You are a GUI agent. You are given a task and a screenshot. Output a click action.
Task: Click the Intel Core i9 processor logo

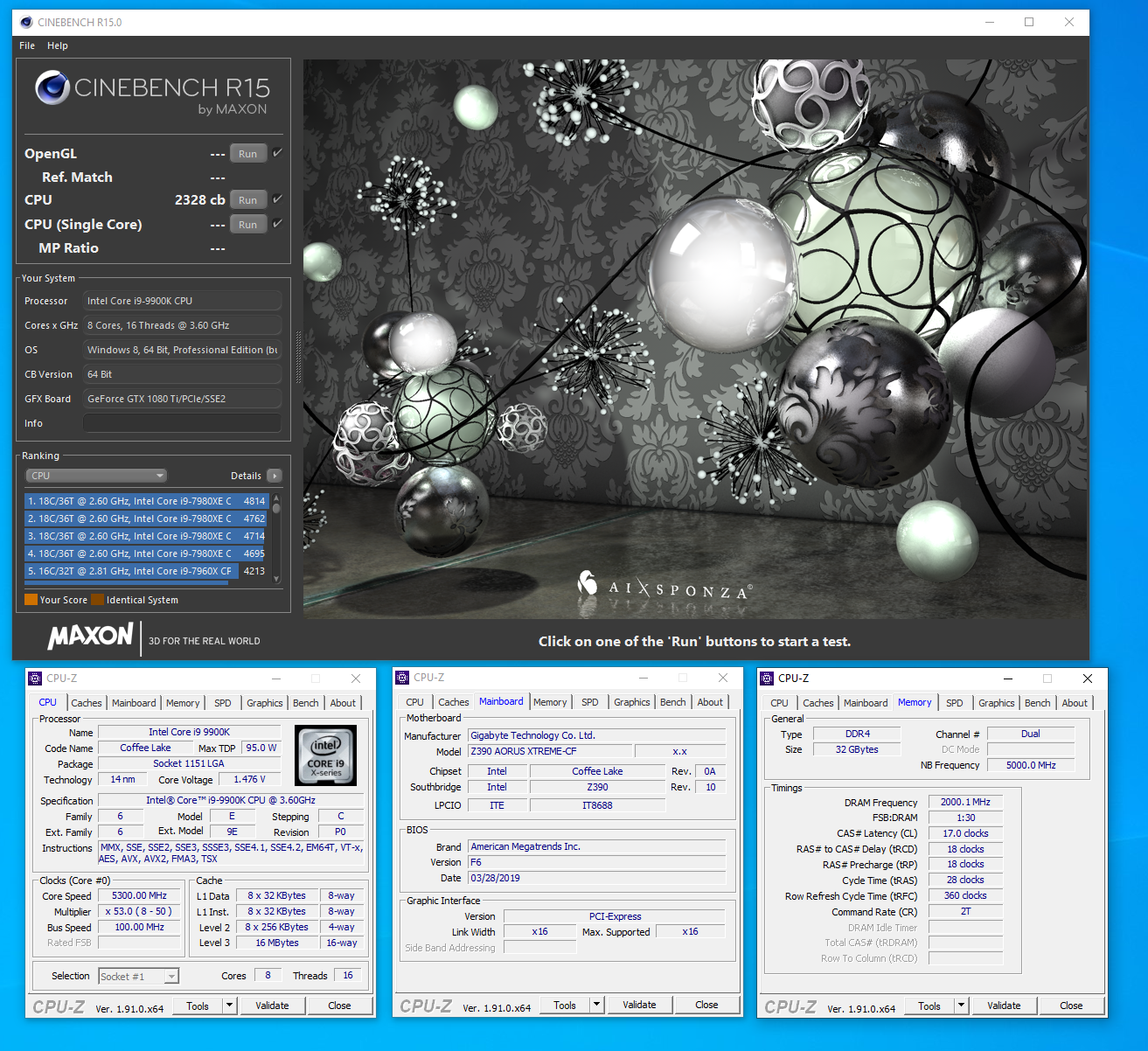click(325, 755)
